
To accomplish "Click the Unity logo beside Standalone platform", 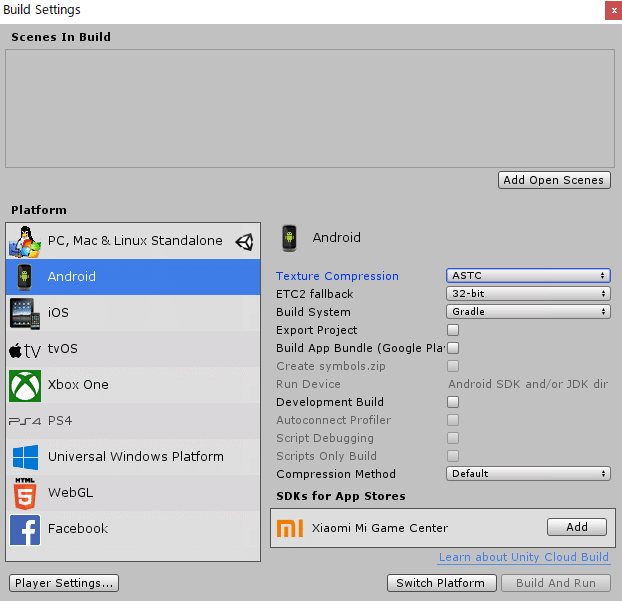I will tap(244, 242).
